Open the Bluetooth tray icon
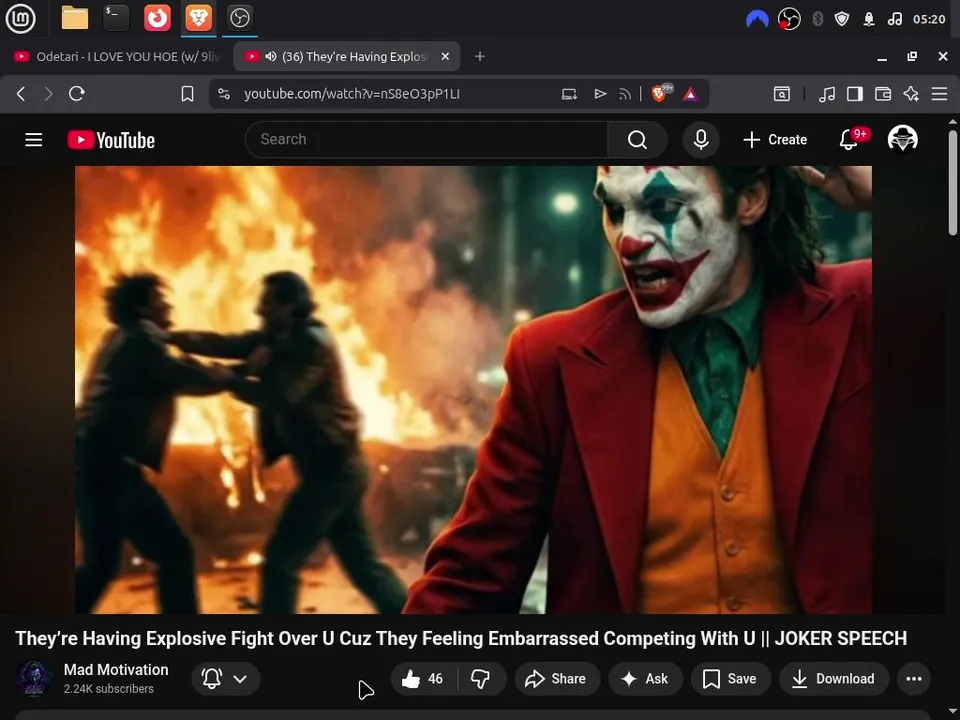 coord(817,19)
